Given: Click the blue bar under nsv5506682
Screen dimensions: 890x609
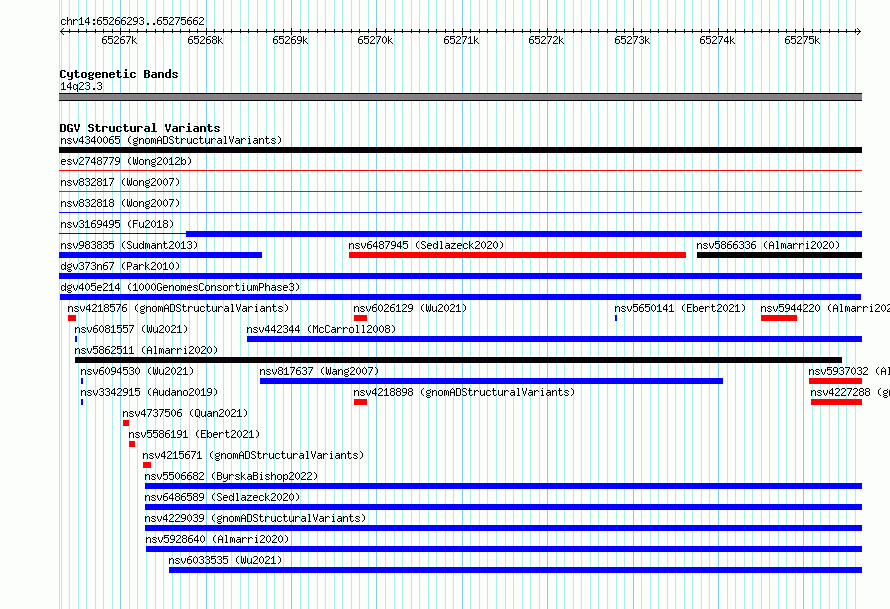Looking at the screenshot, I should [x=503, y=486].
